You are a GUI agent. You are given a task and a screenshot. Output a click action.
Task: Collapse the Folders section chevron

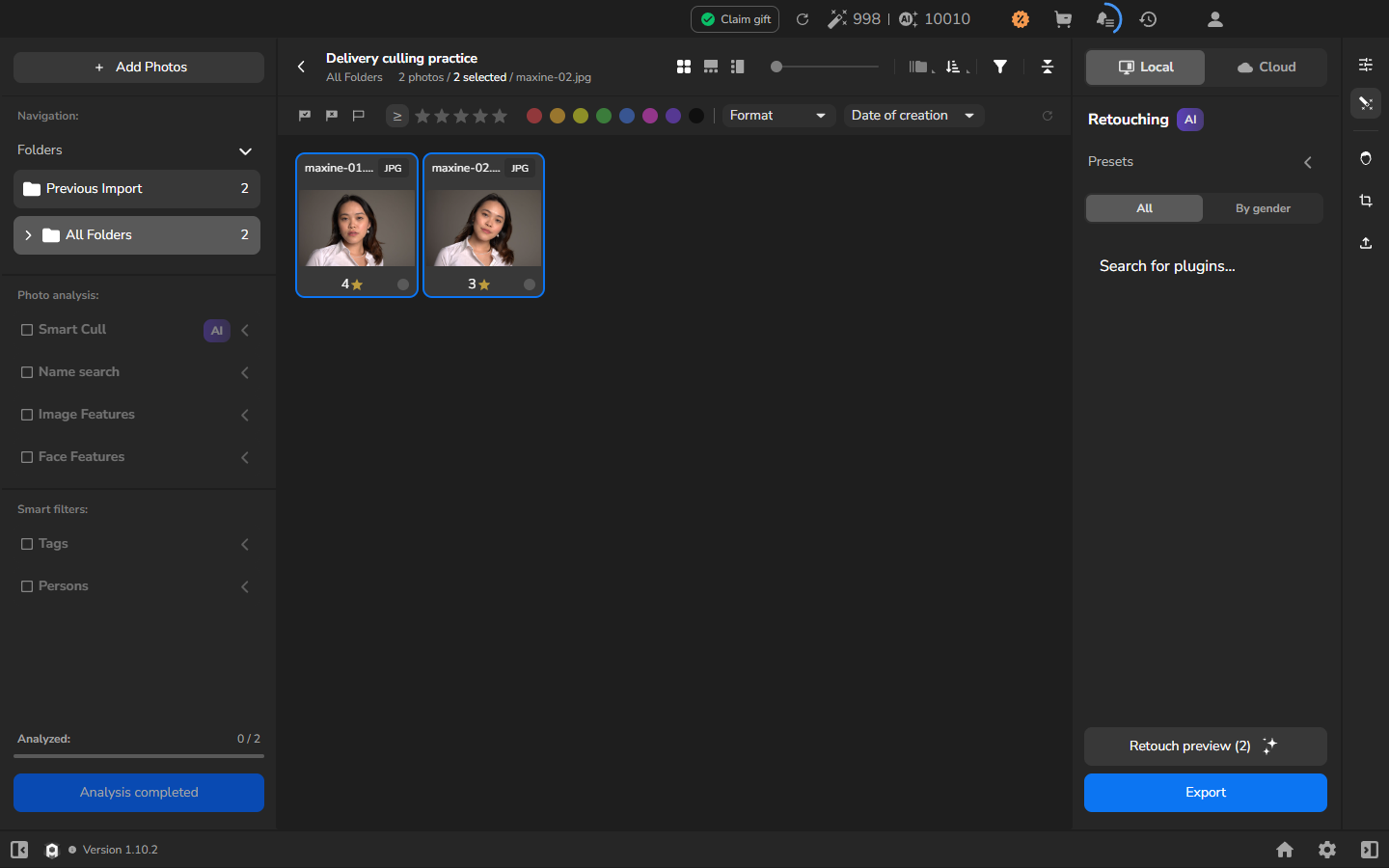[x=245, y=150]
